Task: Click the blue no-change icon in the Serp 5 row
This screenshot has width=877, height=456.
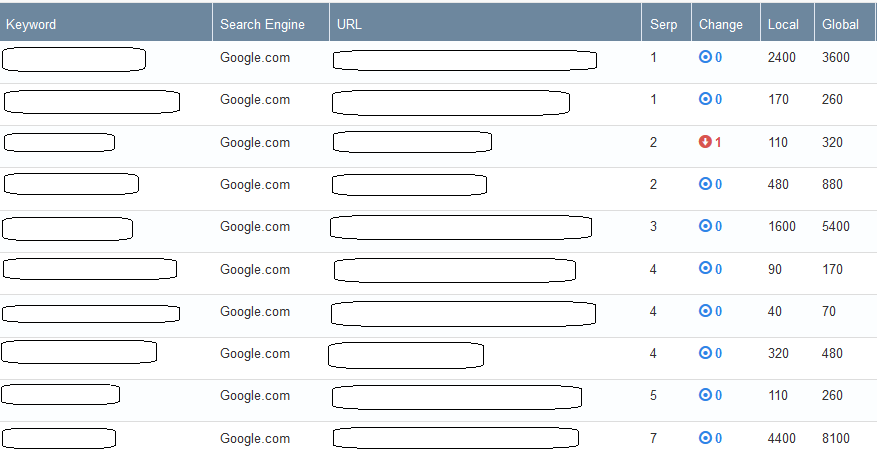Action: point(705,395)
